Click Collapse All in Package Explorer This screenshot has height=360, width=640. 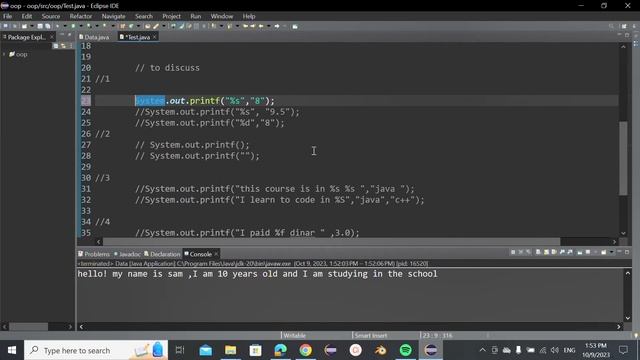(56, 46)
